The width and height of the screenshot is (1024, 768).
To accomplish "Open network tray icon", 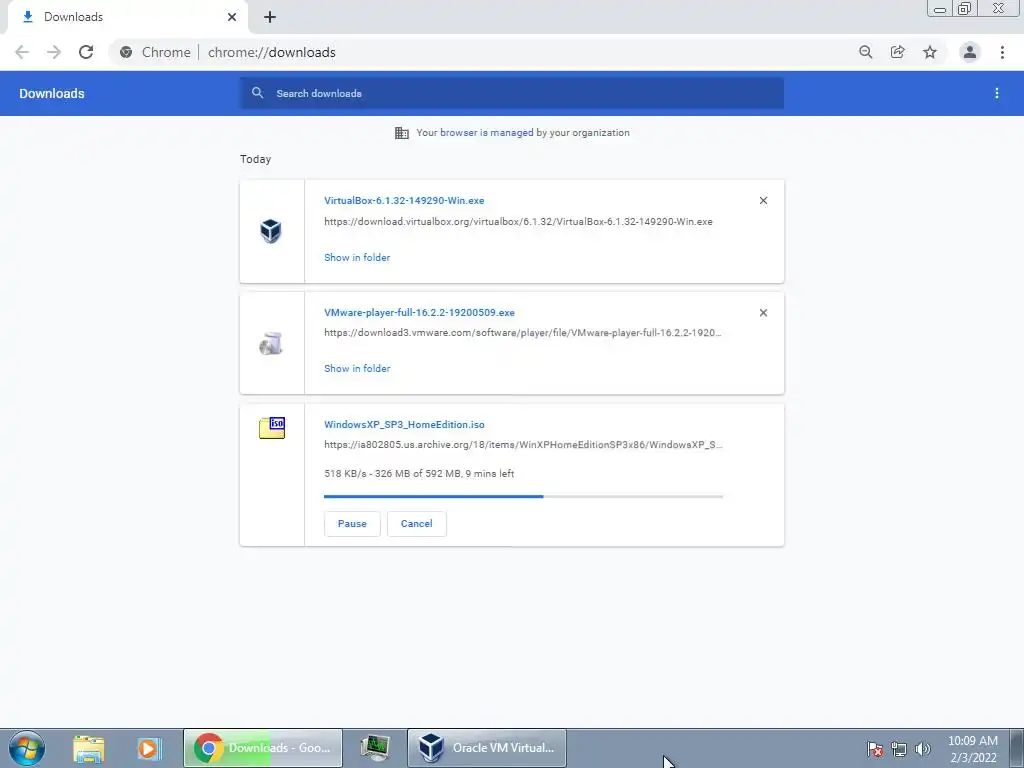I will (899, 749).
